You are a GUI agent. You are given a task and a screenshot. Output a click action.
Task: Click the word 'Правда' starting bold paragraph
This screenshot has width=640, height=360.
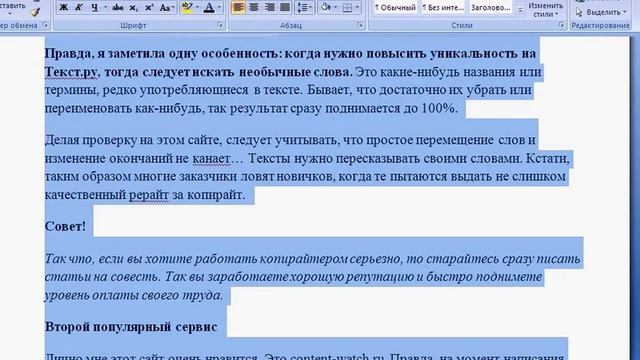pyautogui.click(x=67, y=54)
